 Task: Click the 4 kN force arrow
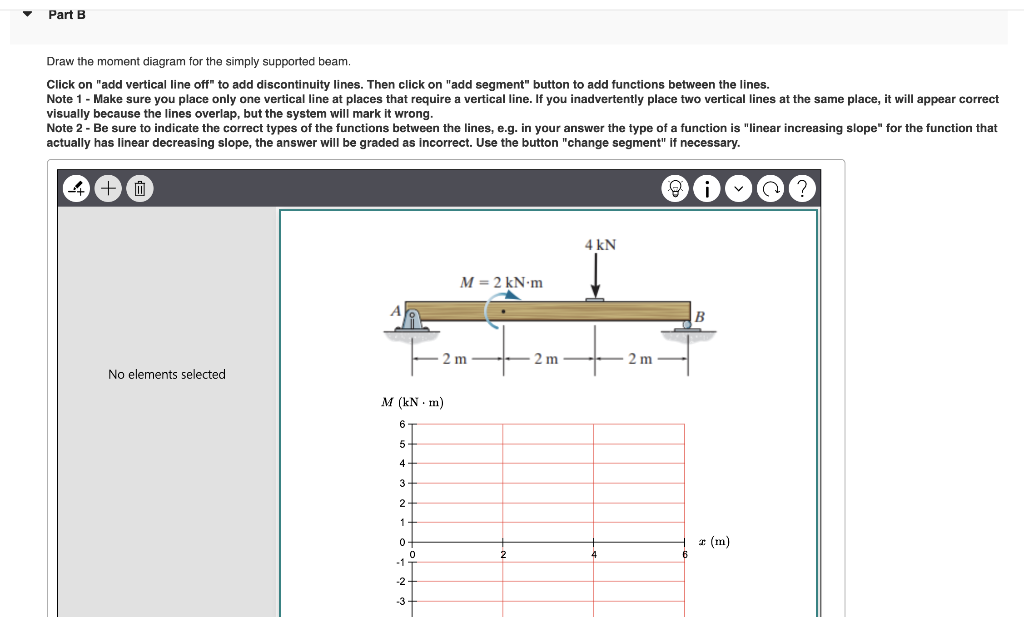[x=597, y=272]
